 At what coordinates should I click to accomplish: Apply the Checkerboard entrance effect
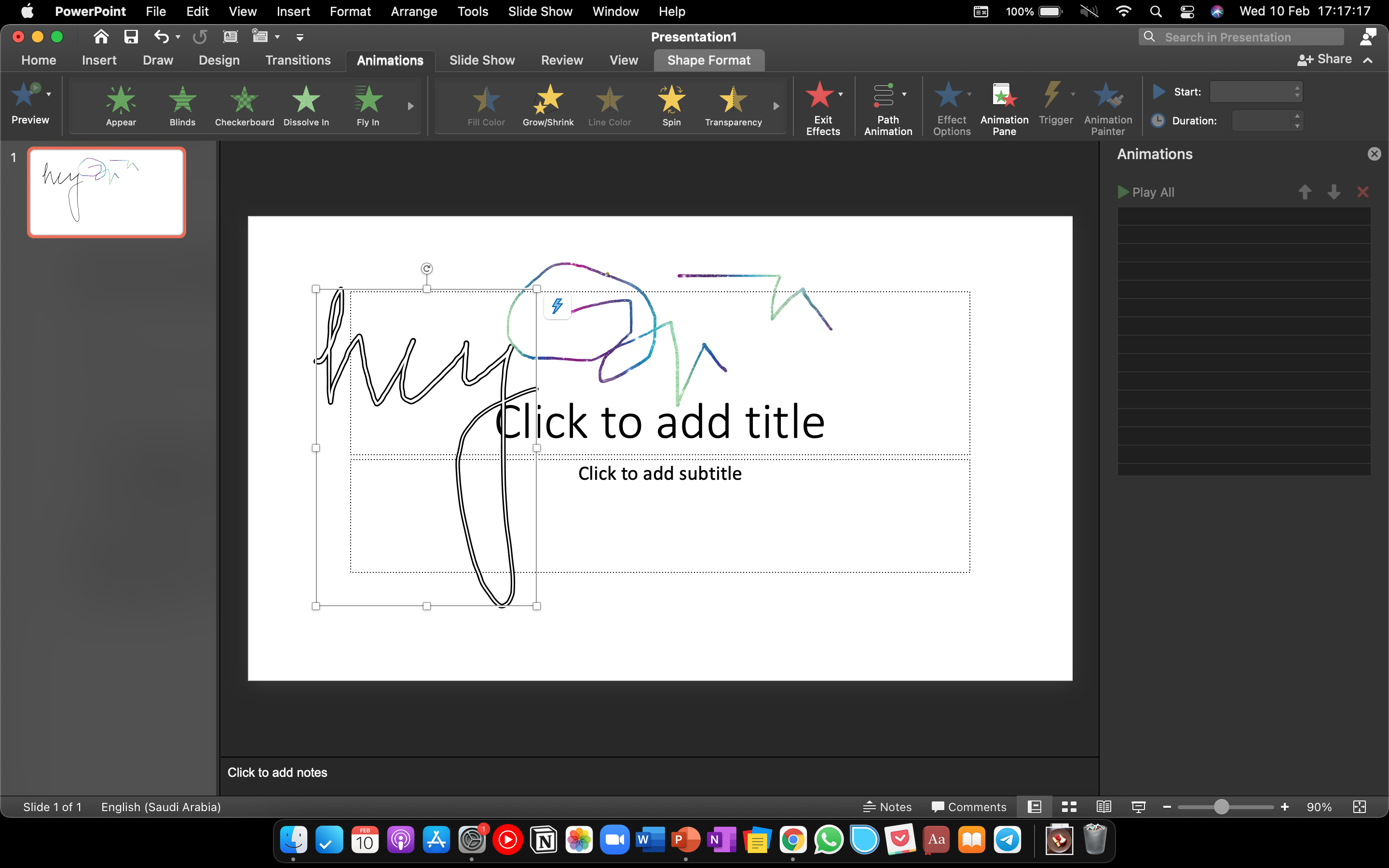245,106
